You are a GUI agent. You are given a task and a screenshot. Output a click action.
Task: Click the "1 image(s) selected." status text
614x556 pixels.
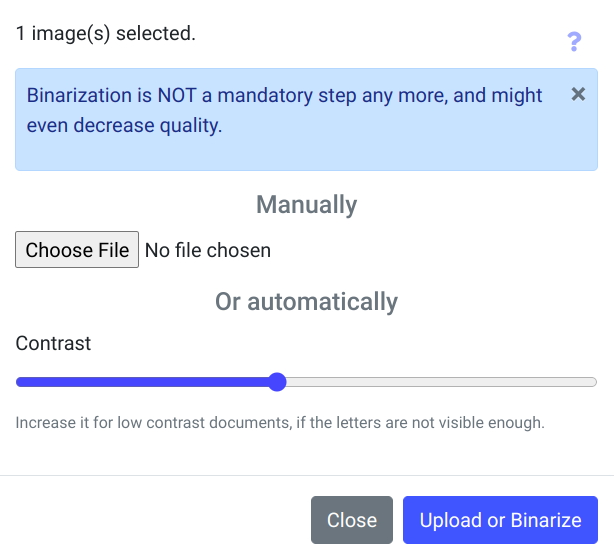(x=105, y=33)
